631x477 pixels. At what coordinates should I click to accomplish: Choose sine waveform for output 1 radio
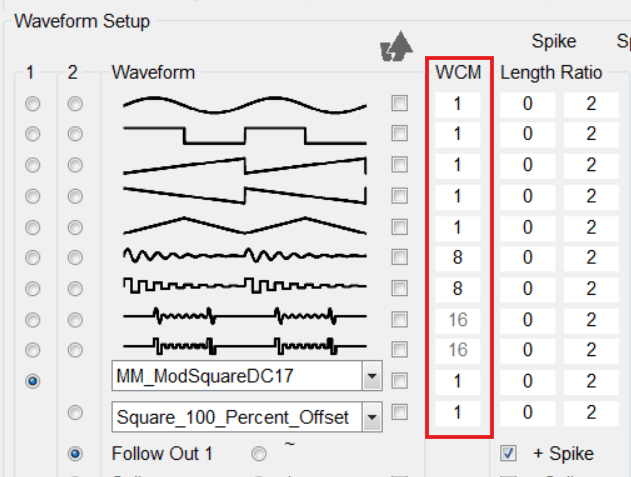tap(33, 104)
